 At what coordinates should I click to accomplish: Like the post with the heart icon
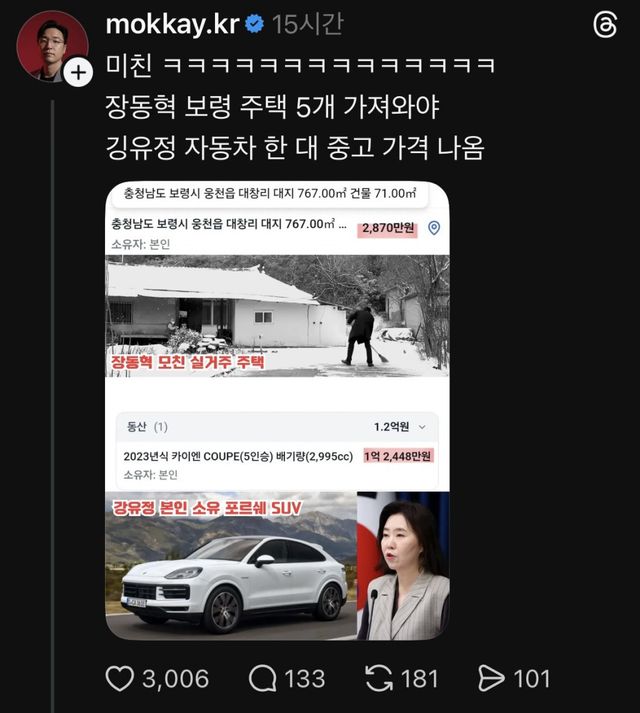(119, 678)
